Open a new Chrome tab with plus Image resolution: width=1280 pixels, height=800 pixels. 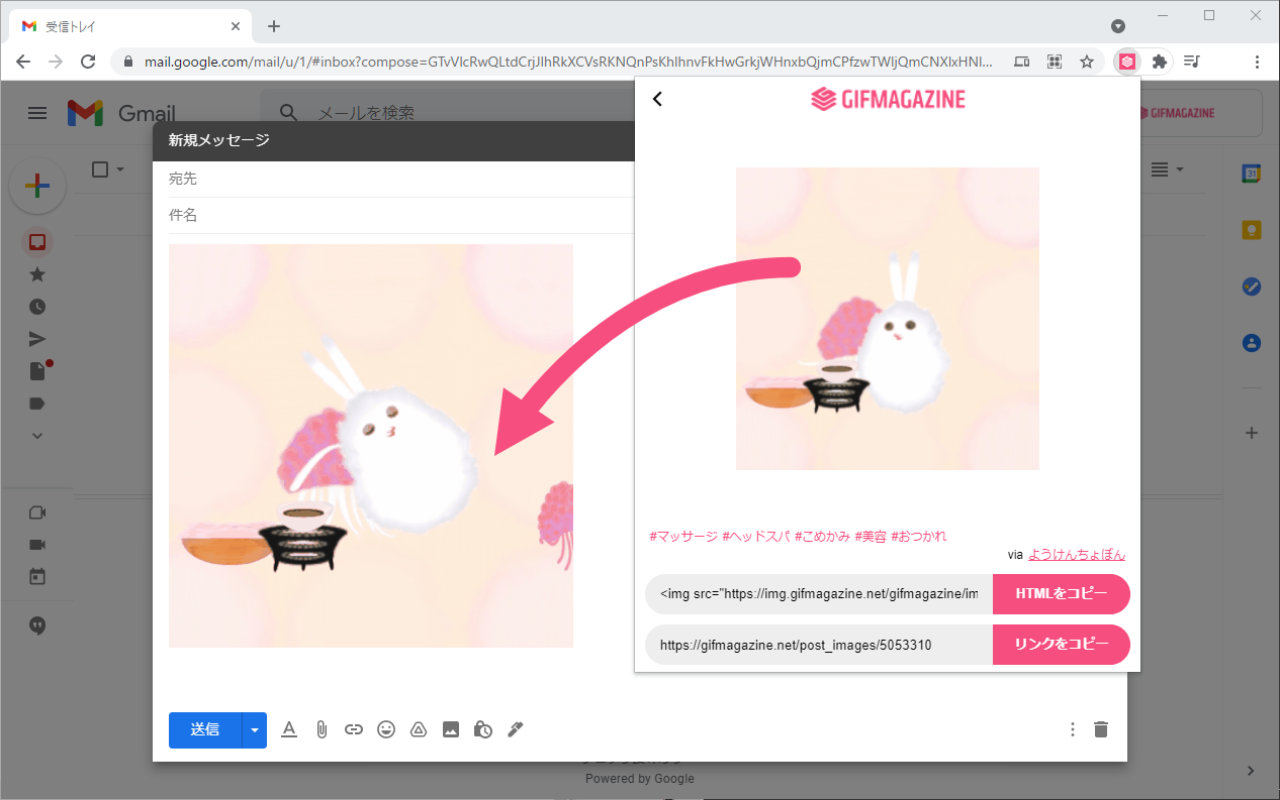click(x=274, y=26)
